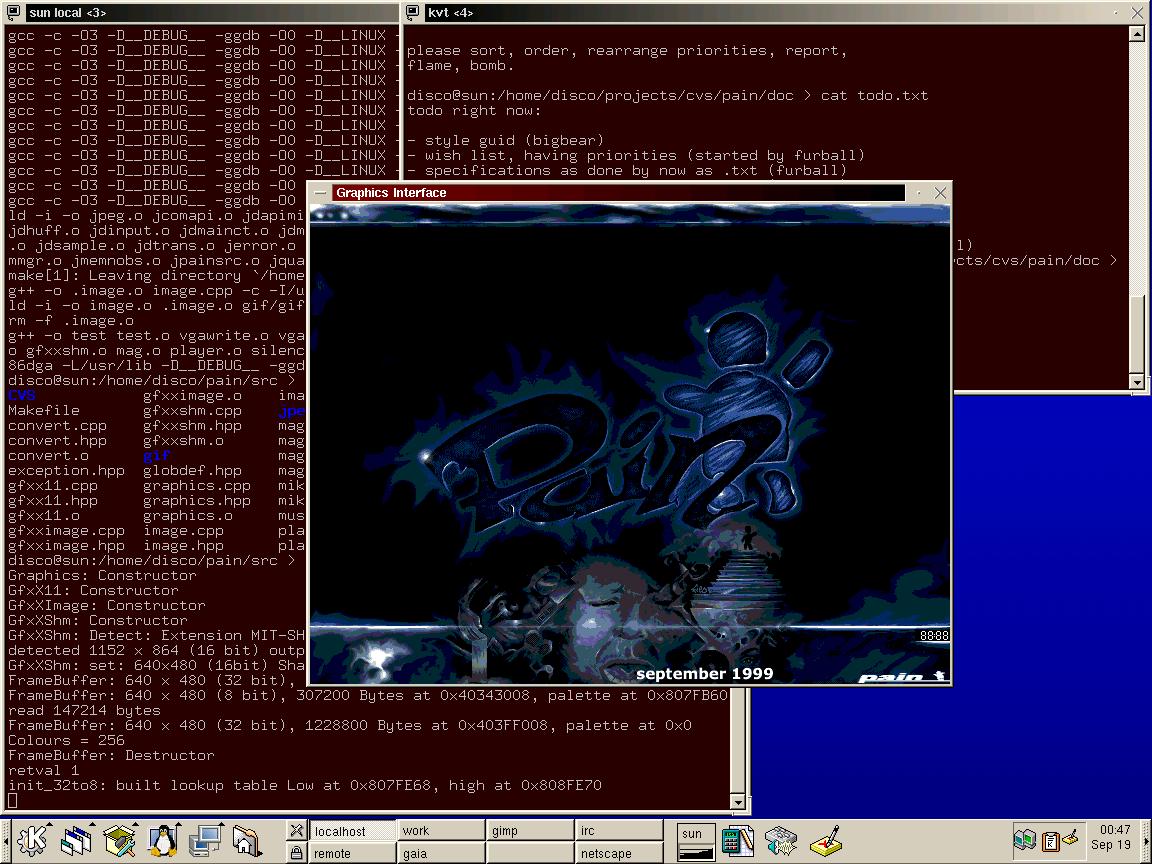Image resolution: width=1152 pixels, height=864 pixels.
Task: Click 'read 147214 bytes' output line
Action: 84,710
